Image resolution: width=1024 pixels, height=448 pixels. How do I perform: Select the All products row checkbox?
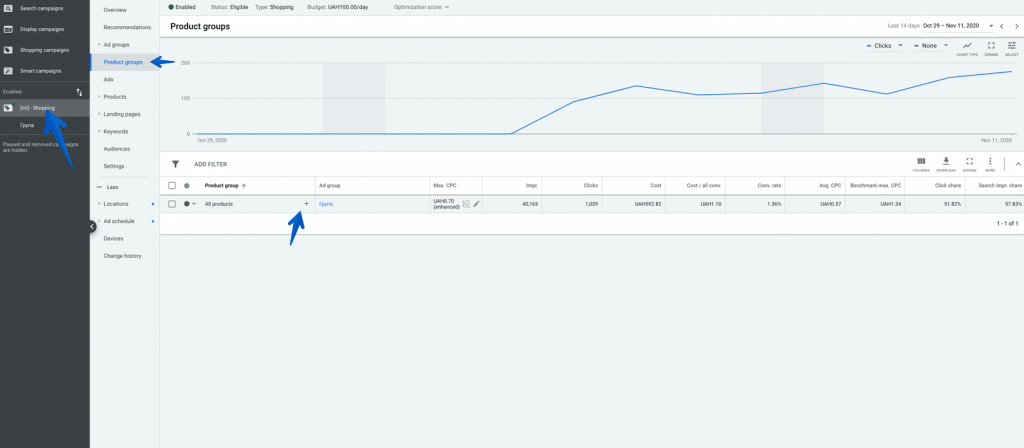tap(172, 204)
